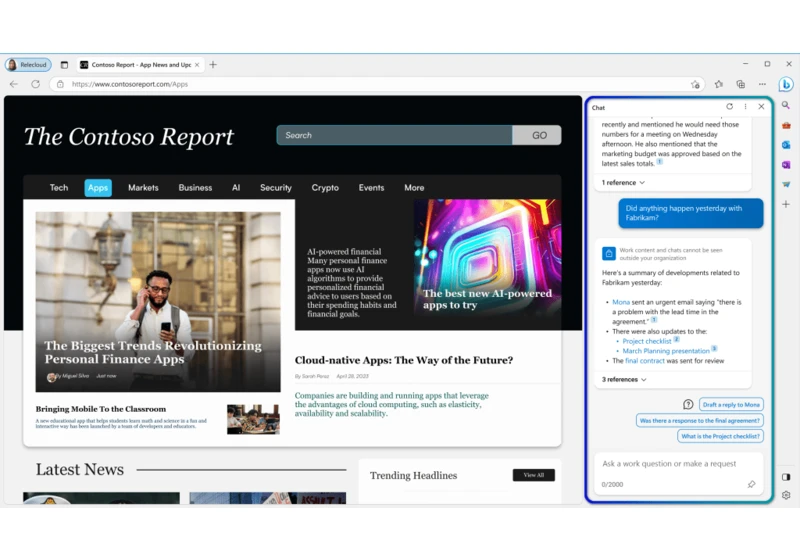
Task: Go to the Crypto section
Action: tap(325, 188)
